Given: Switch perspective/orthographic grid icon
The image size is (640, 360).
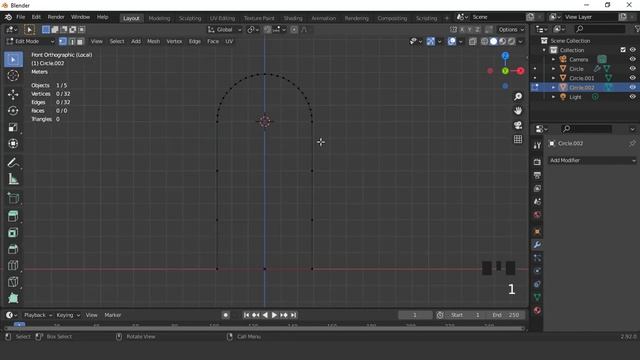Looking at the screenshot, I should 518,139.
